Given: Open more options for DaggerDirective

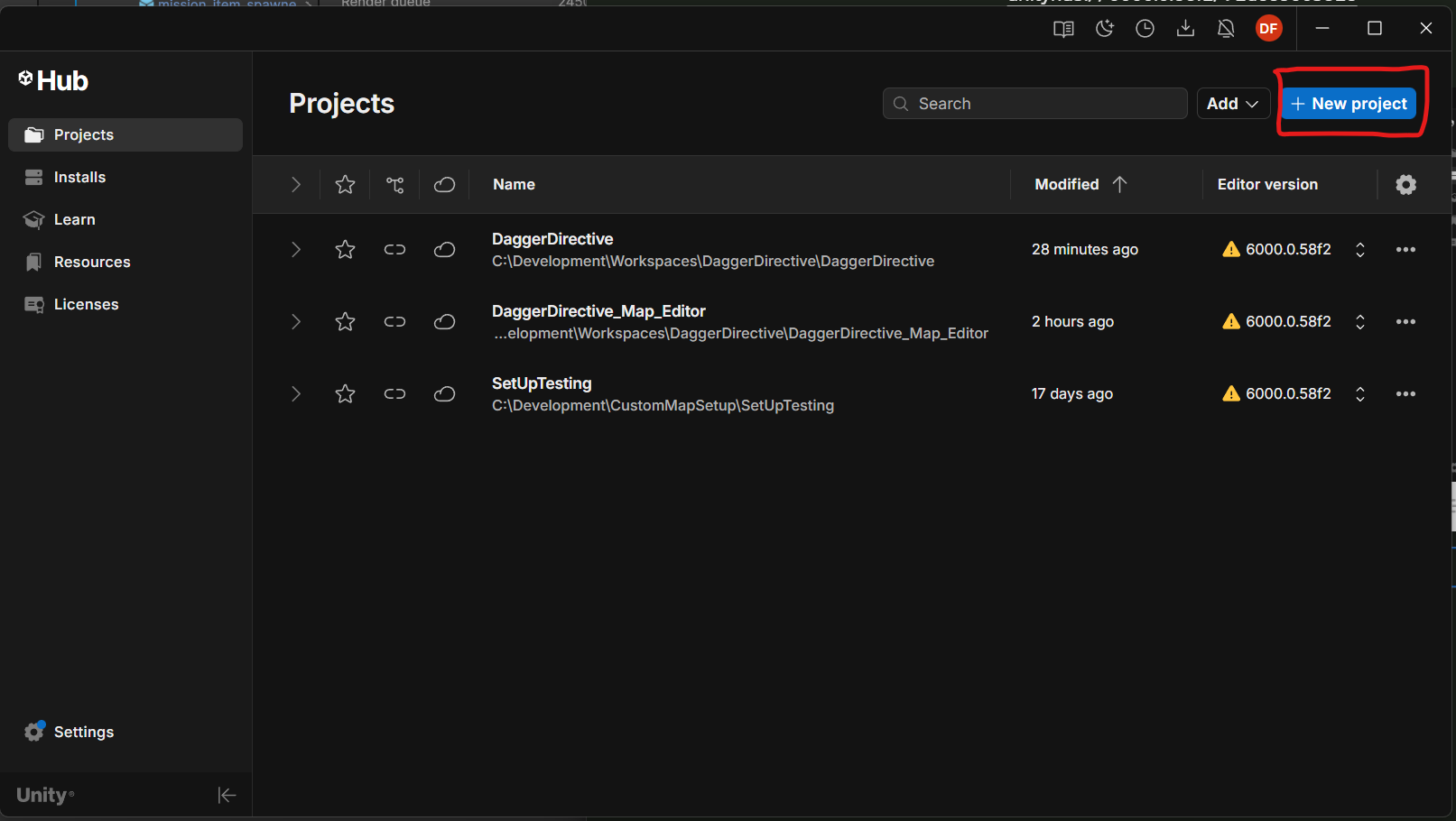Looking at the screenshot, I should point(1405,249).
